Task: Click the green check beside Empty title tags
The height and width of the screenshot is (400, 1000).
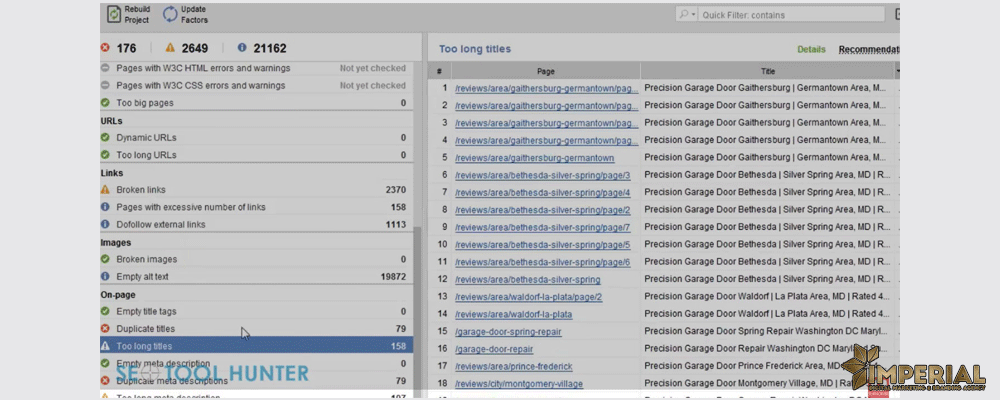Action: (105, 311)
